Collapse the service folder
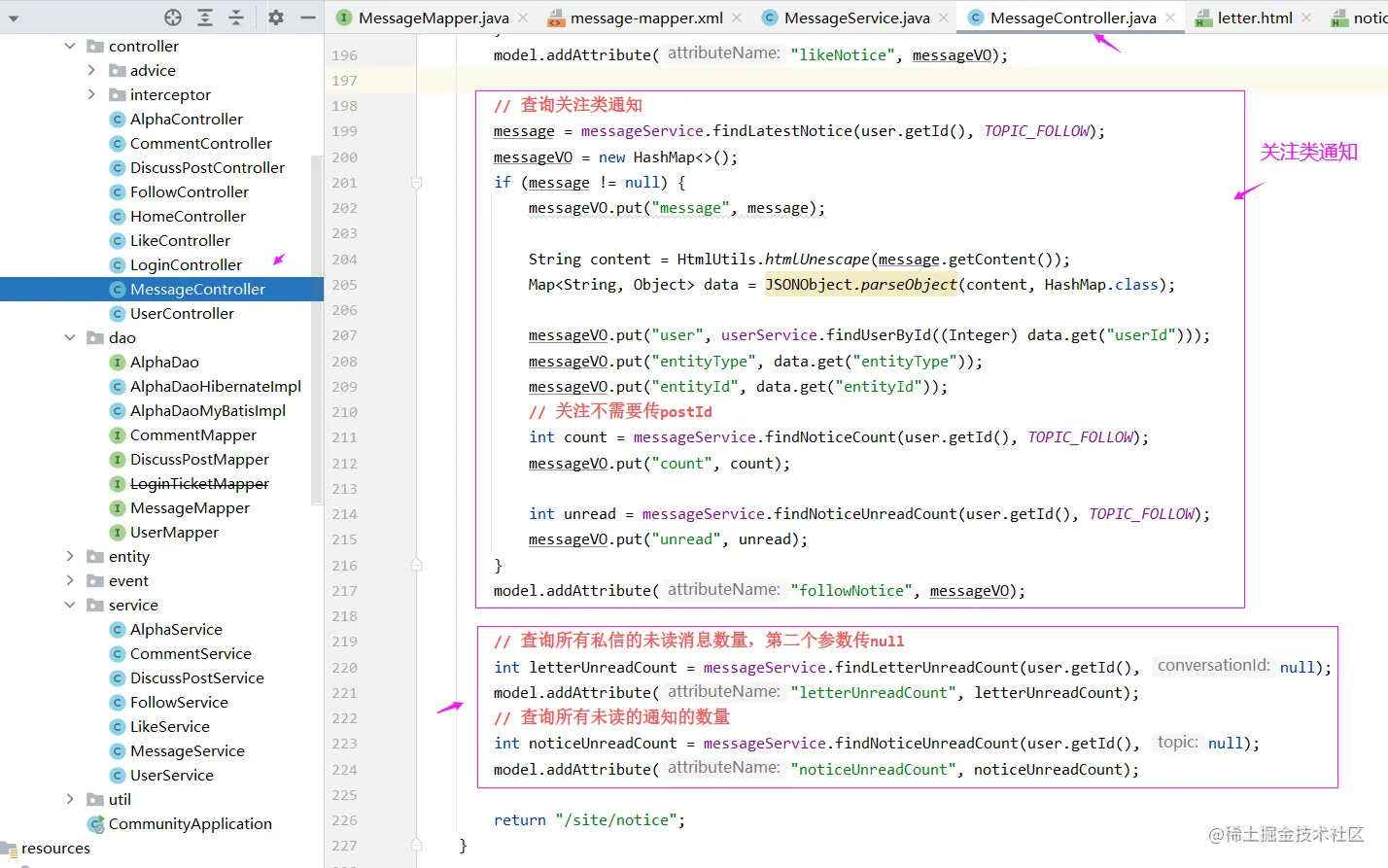The height and width of the screenshot is (868, 1388). (x=70, y=605)
